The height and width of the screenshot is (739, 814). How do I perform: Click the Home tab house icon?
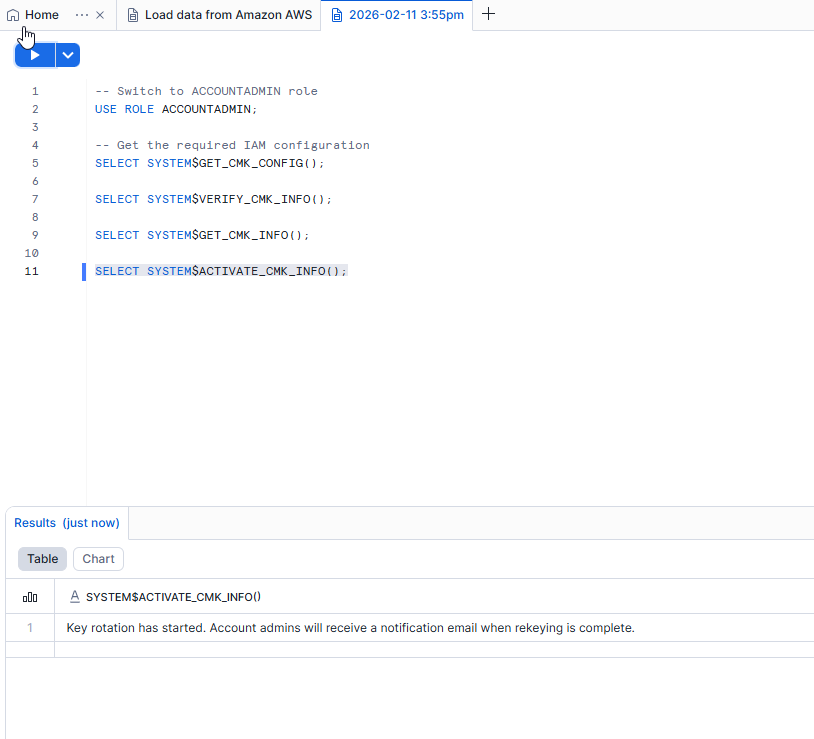[x=13, y=15]
